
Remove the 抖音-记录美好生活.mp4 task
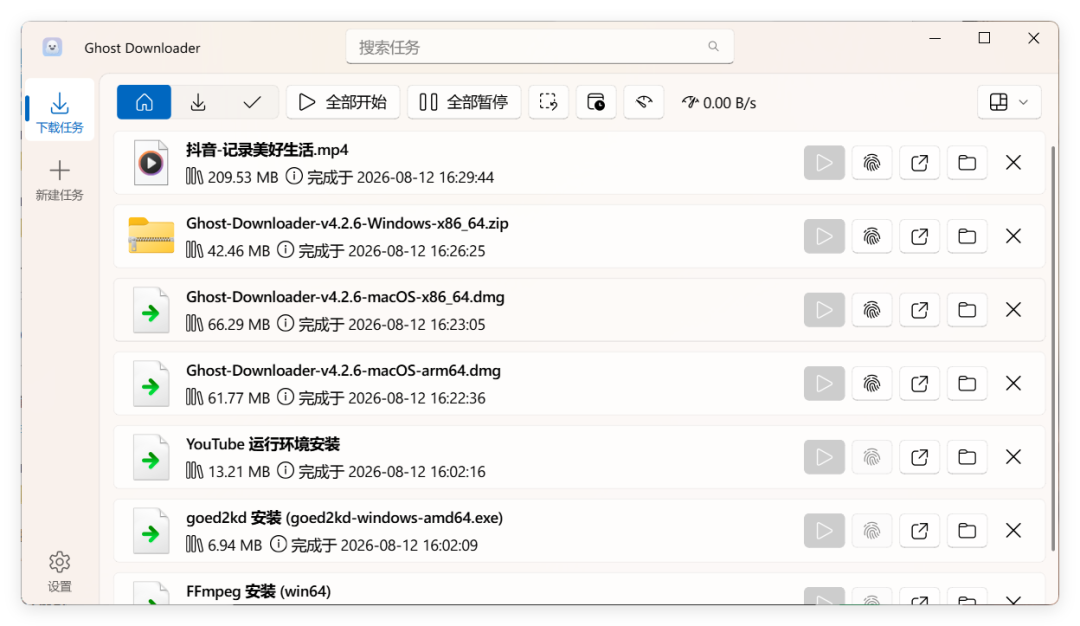coord(1013,163)
